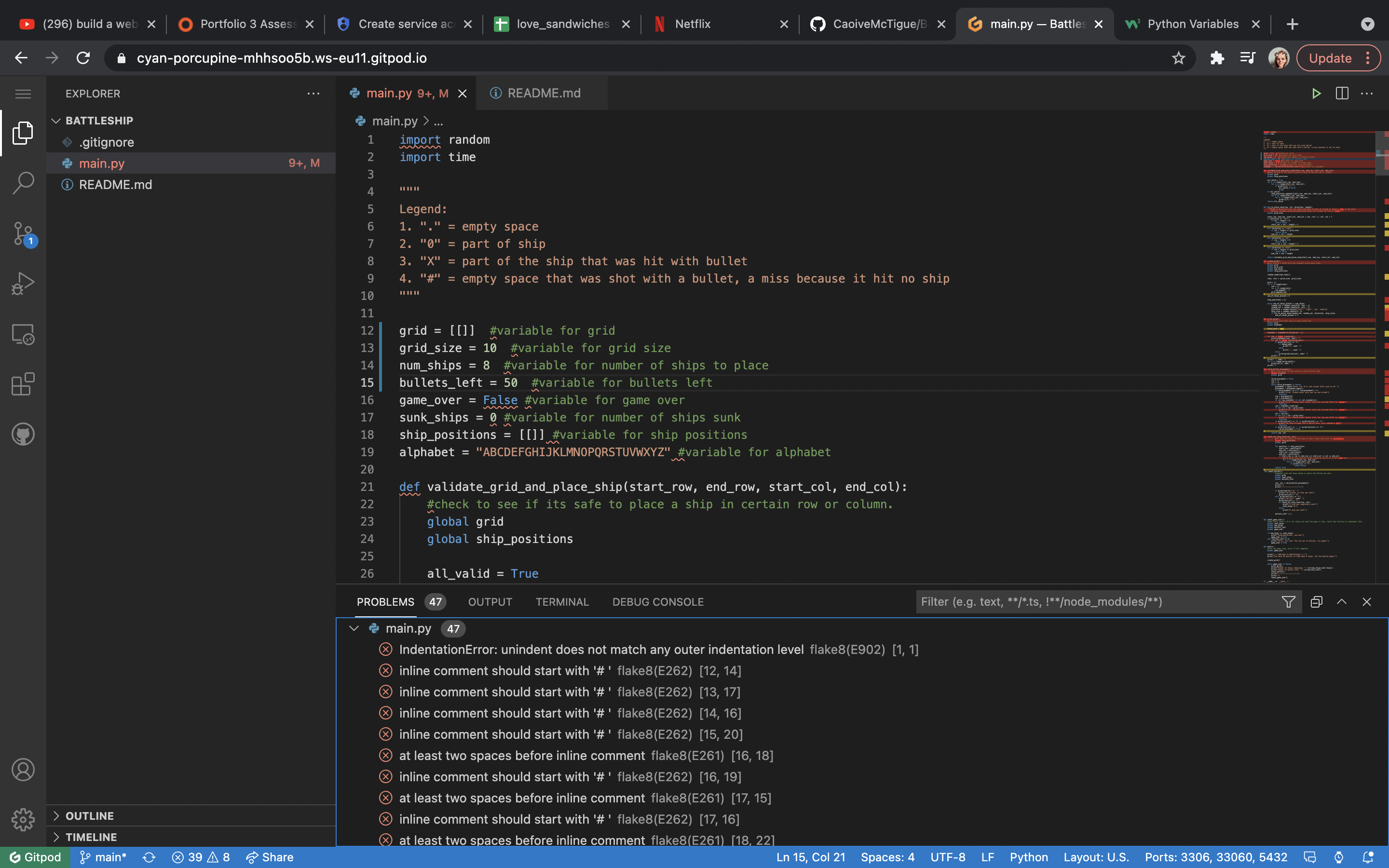Switch to the TERMINAL panel tab
Image resolution: width=1389 pixels, height=868 pixels.
[x=562, y=602]
